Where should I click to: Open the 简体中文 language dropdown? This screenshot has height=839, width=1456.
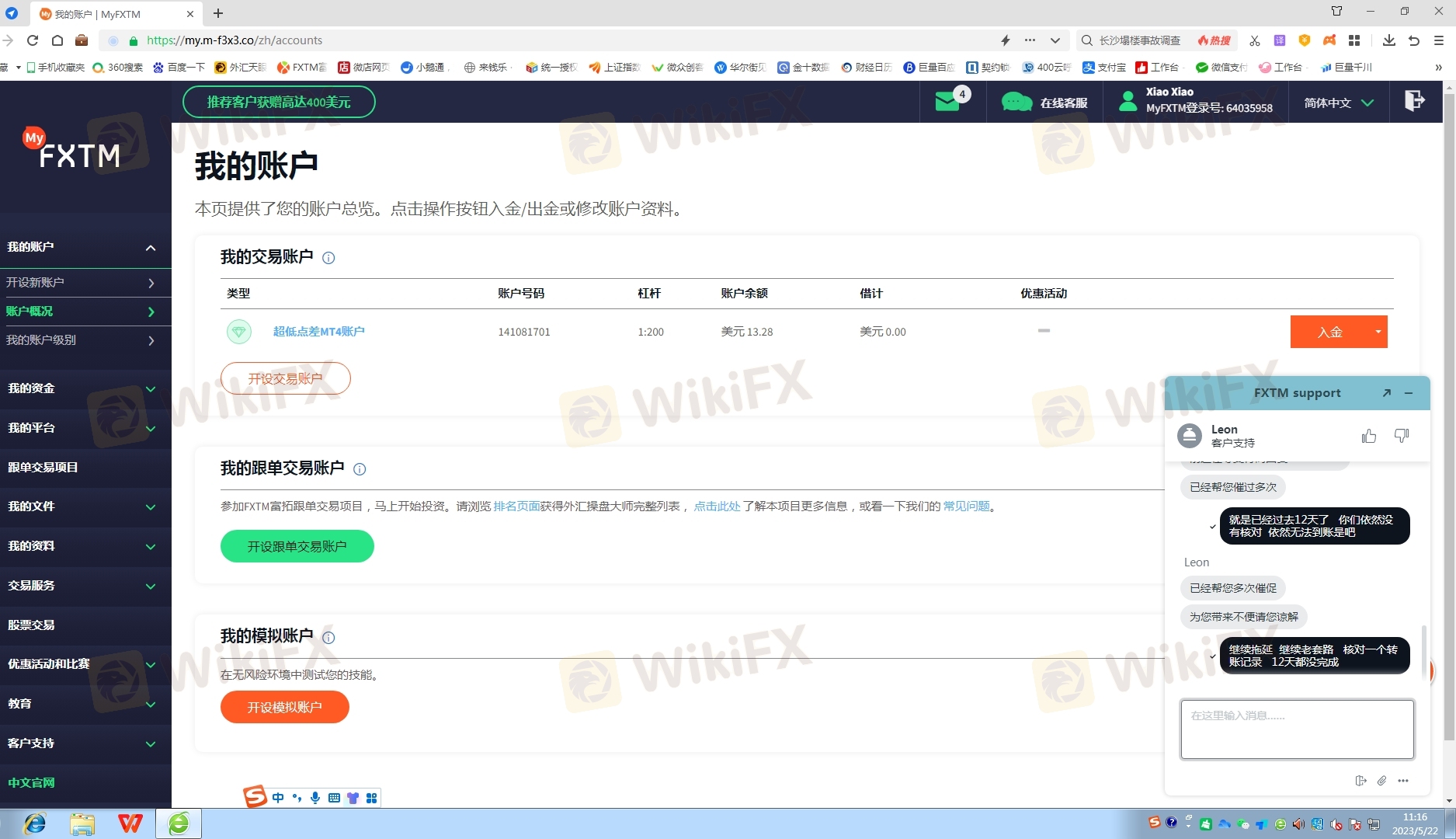point(1339,103)
